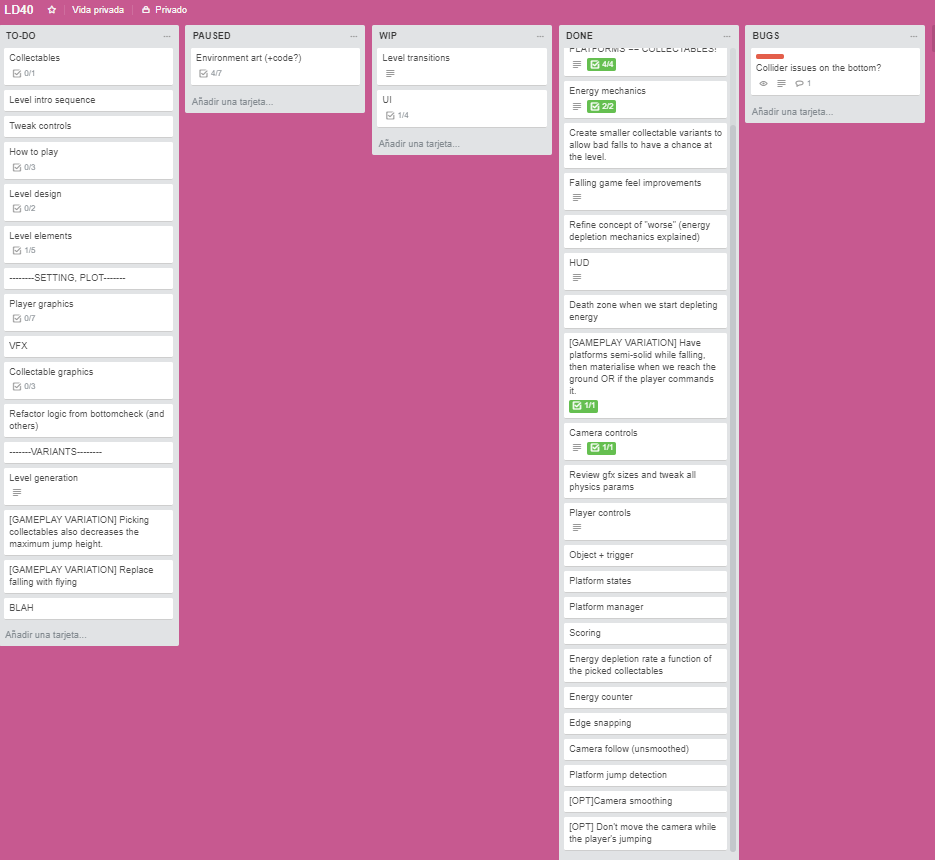Click 'Añadir una tarjeta...' in WIP list
The width and height of the screenshot is (935, 860).
(419, 144)
